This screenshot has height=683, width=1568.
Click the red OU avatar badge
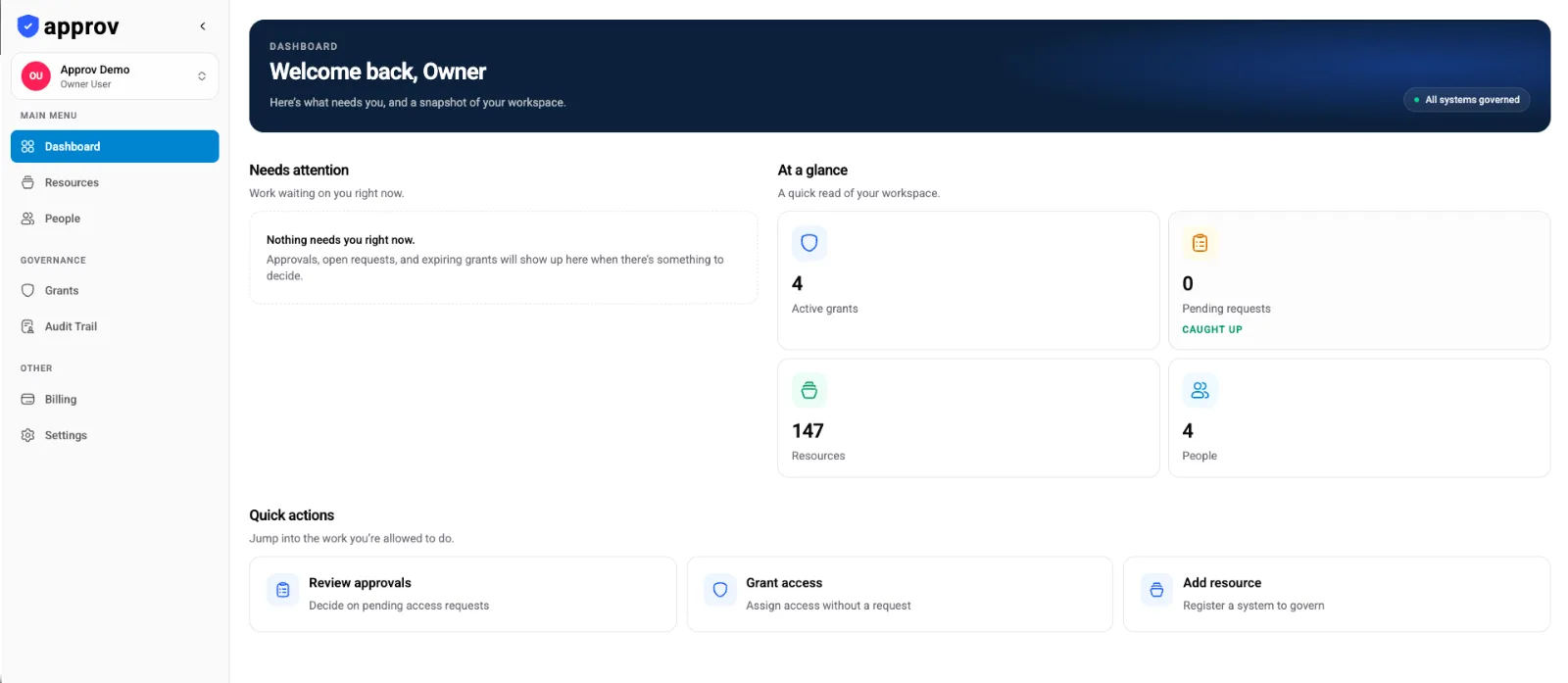[x=36, y=76]
